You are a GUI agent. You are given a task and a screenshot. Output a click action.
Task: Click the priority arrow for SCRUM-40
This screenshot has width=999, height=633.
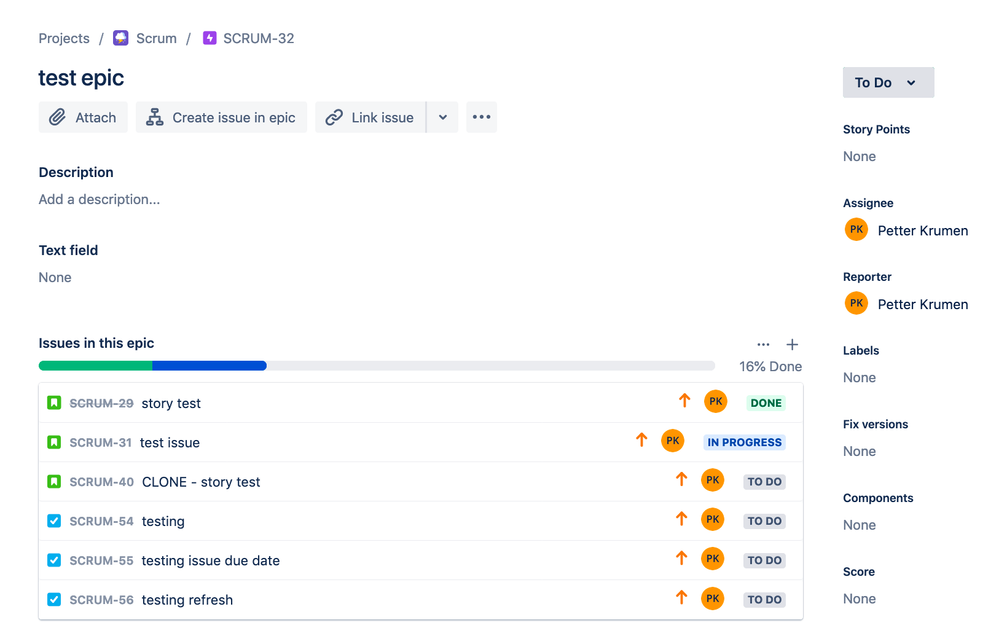coord(681,479)
